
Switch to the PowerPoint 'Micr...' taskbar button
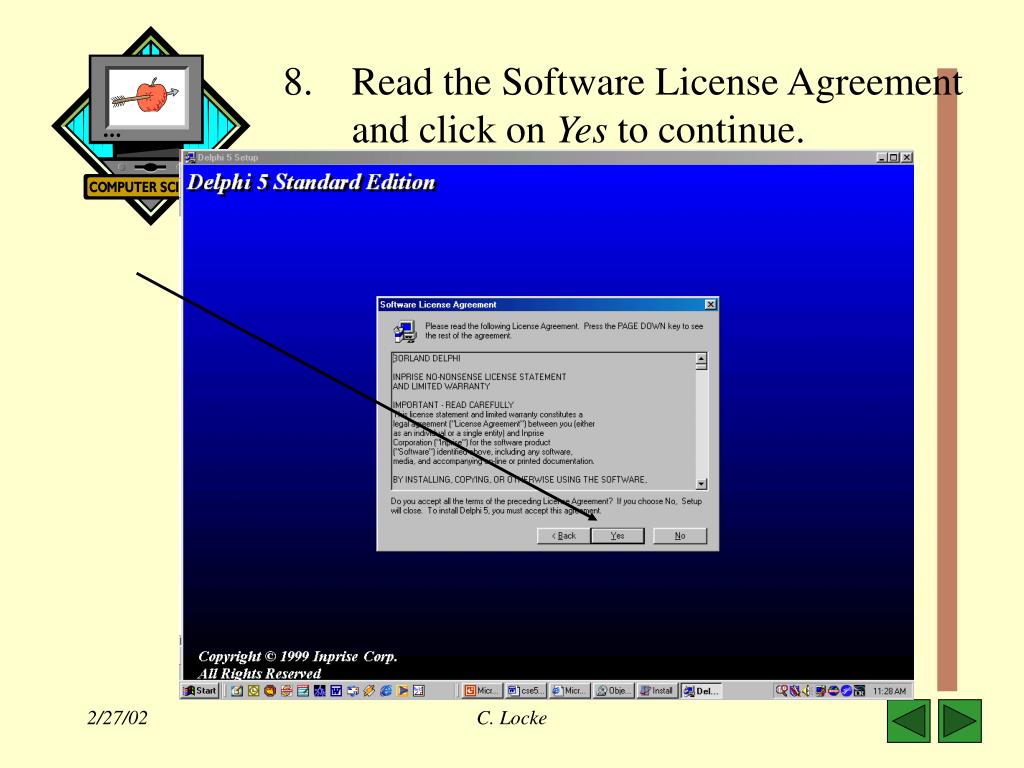point(481,690)
